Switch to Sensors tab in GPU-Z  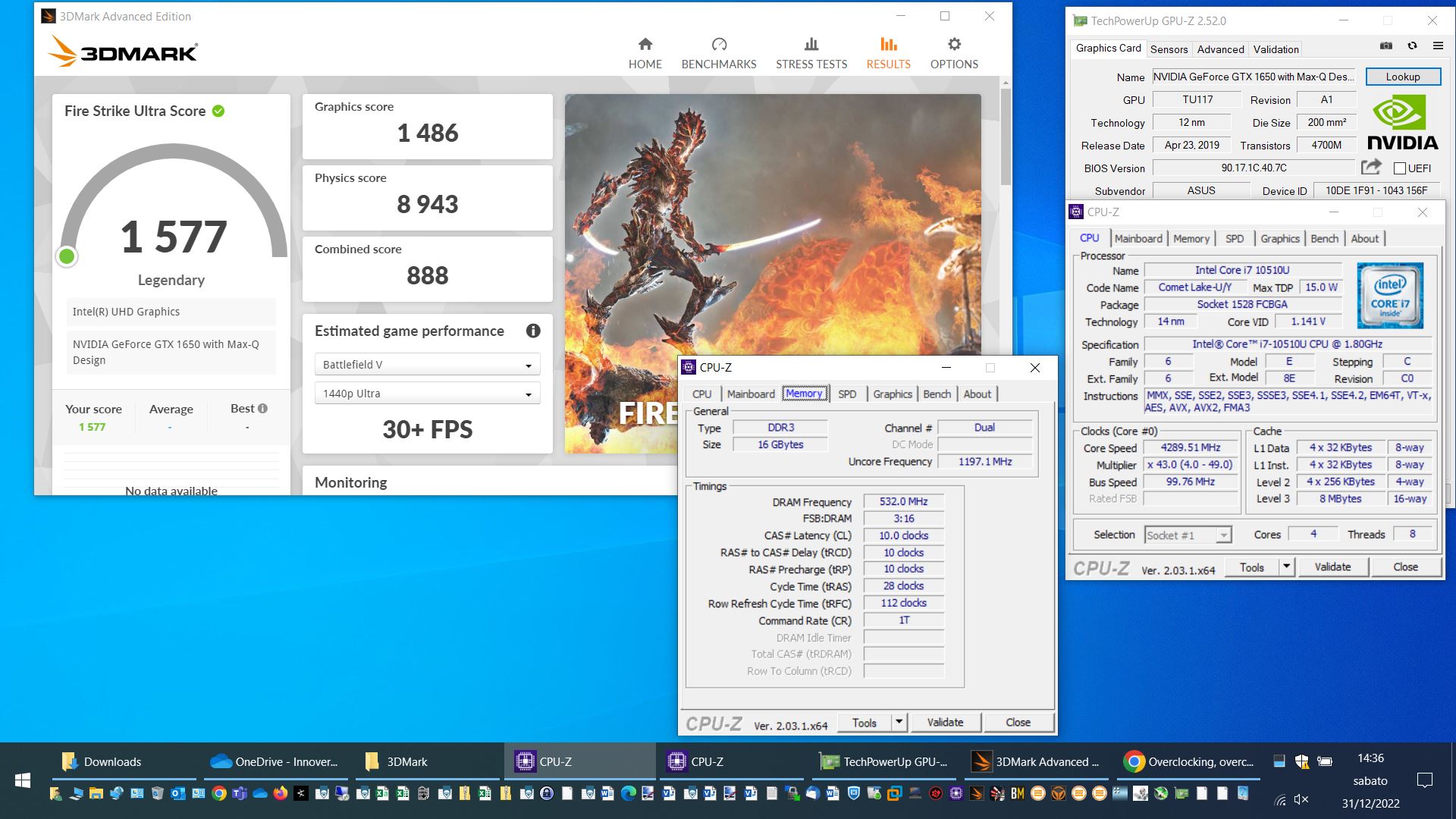1169,49
